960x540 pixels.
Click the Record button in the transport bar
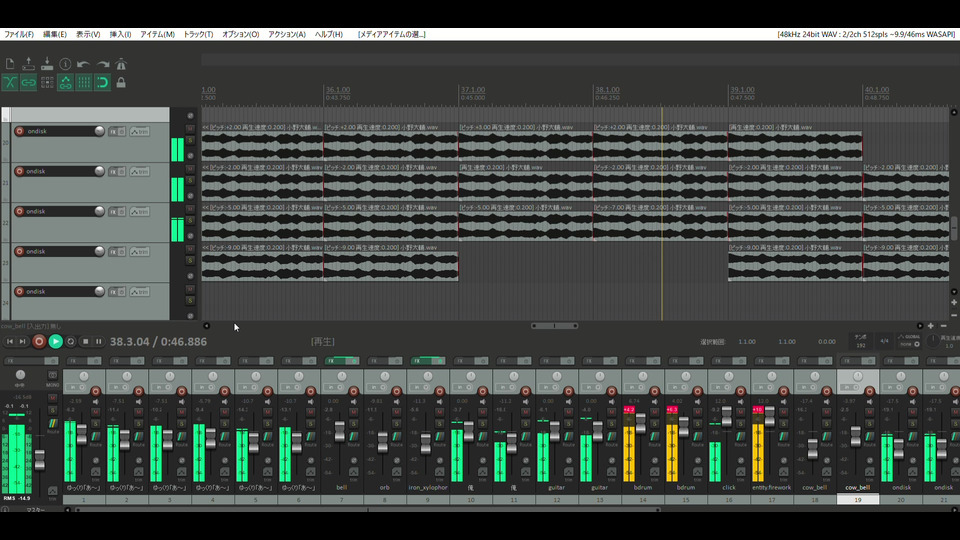[39, 342]
